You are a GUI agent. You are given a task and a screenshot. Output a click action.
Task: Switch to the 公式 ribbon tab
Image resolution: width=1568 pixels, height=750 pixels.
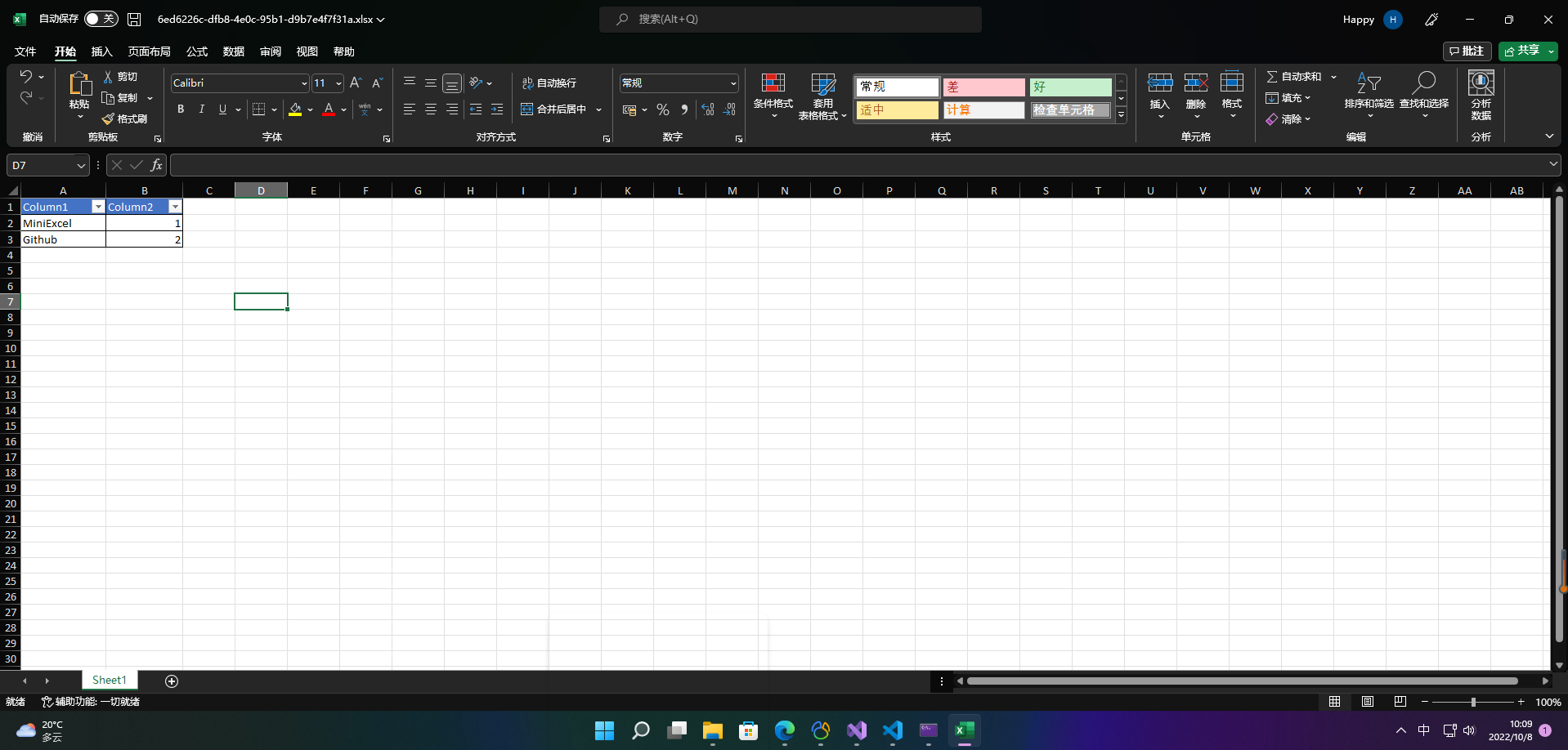[195, 51]
